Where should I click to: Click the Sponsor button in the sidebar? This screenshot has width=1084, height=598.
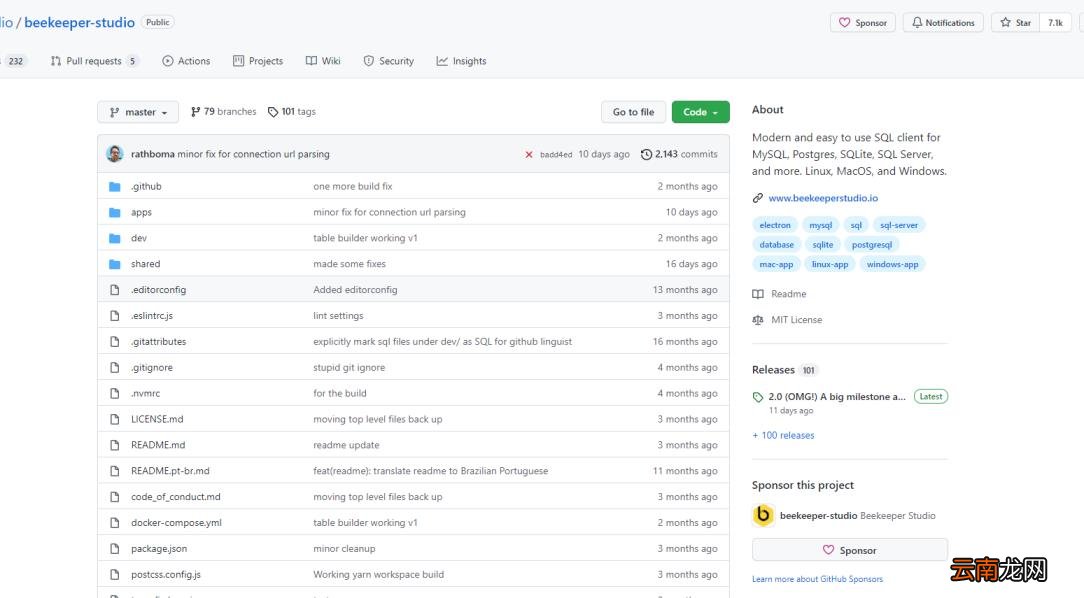tap(850, 550)
